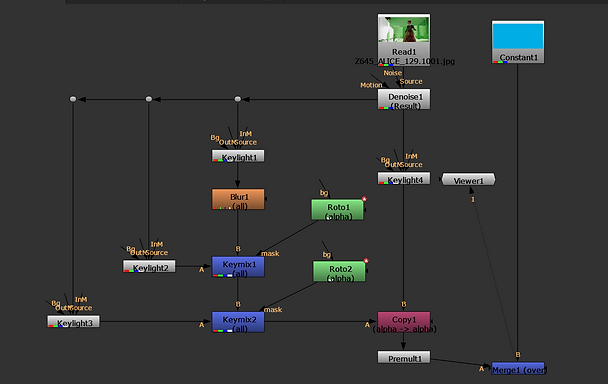Image resolution: width=608 pixels, height=384 pixels.
Task: Click the Keymix2 node
Action: click(238, 322)
